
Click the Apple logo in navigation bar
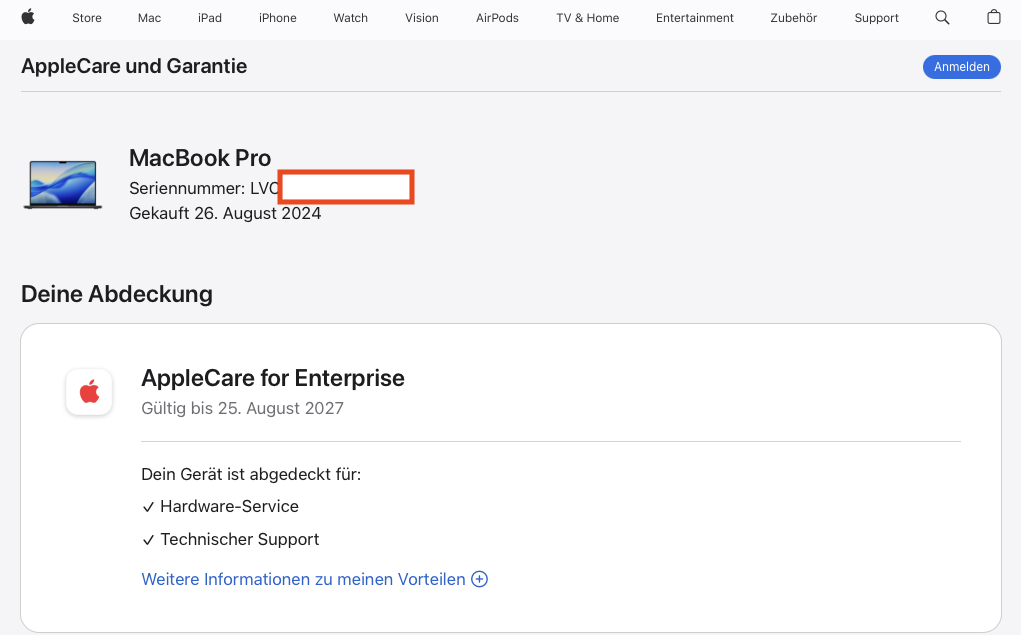[28, 17]
